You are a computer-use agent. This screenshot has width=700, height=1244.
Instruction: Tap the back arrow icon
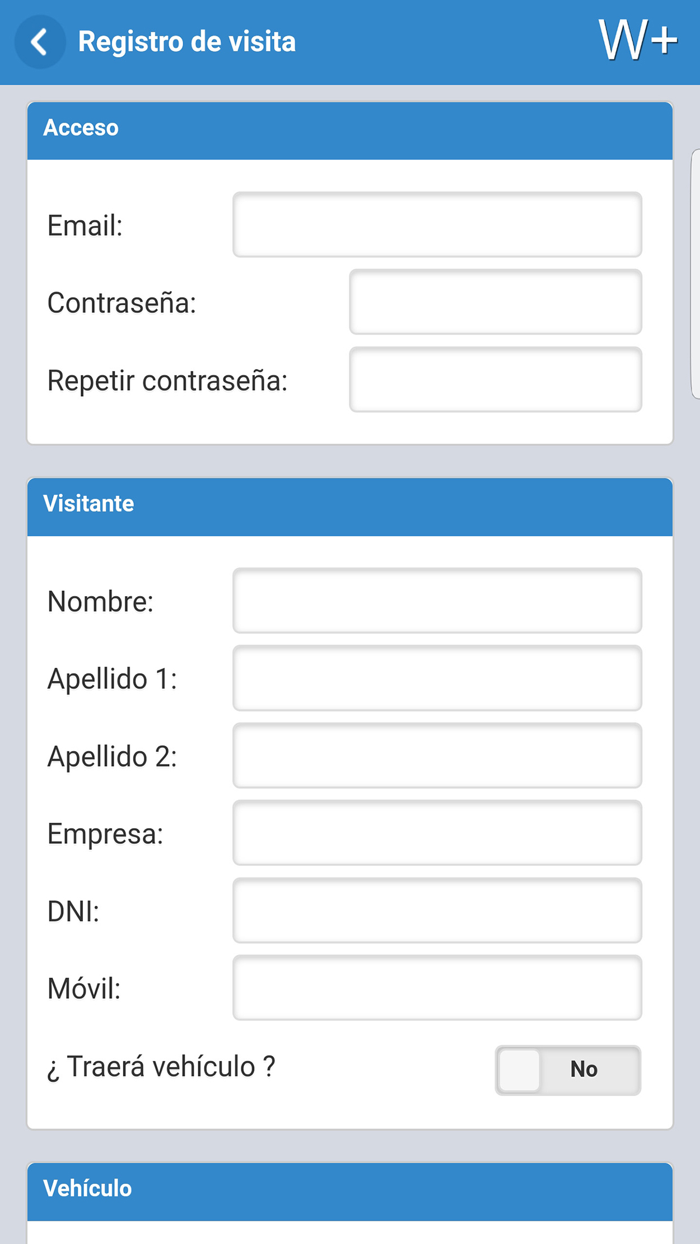tap(38, 42)
